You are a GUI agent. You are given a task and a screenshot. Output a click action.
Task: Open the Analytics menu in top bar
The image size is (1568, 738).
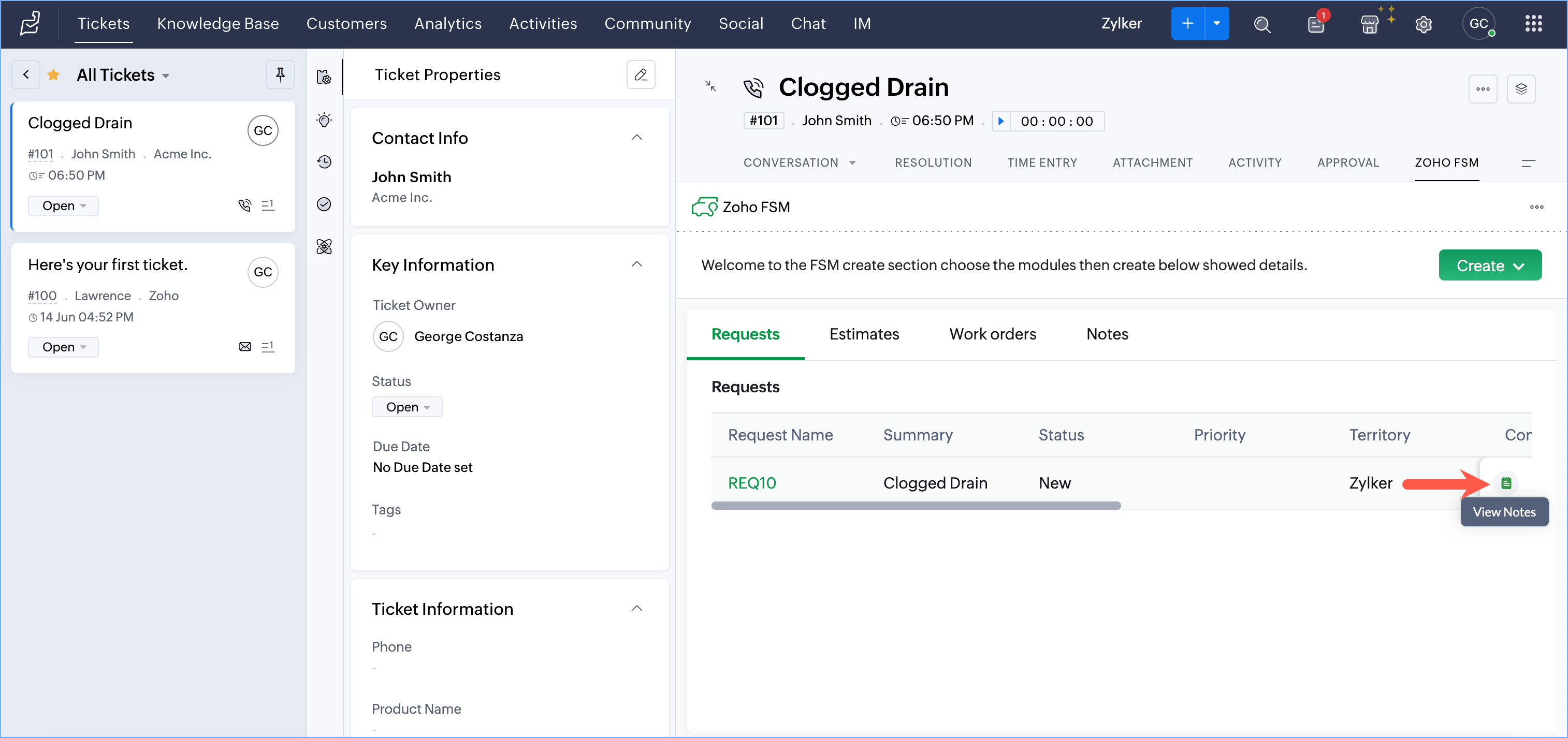(x=447, y=24)
